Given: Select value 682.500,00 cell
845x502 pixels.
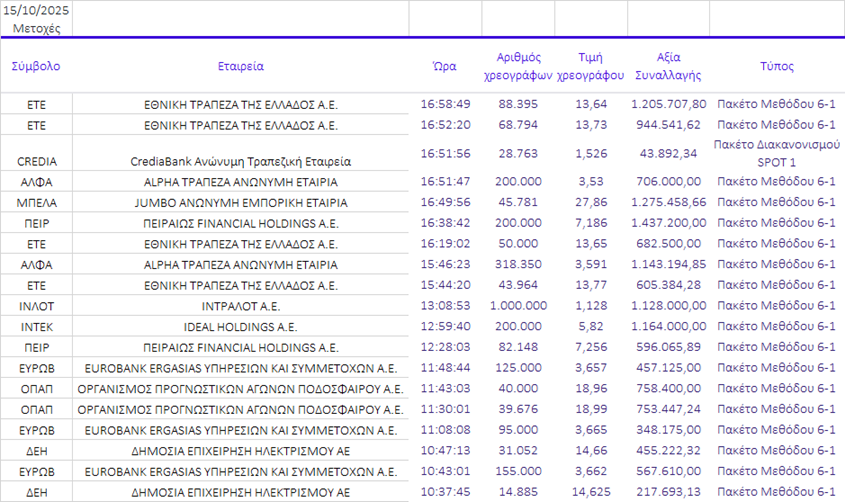Looking at the screenshot, I should [668, 243].
